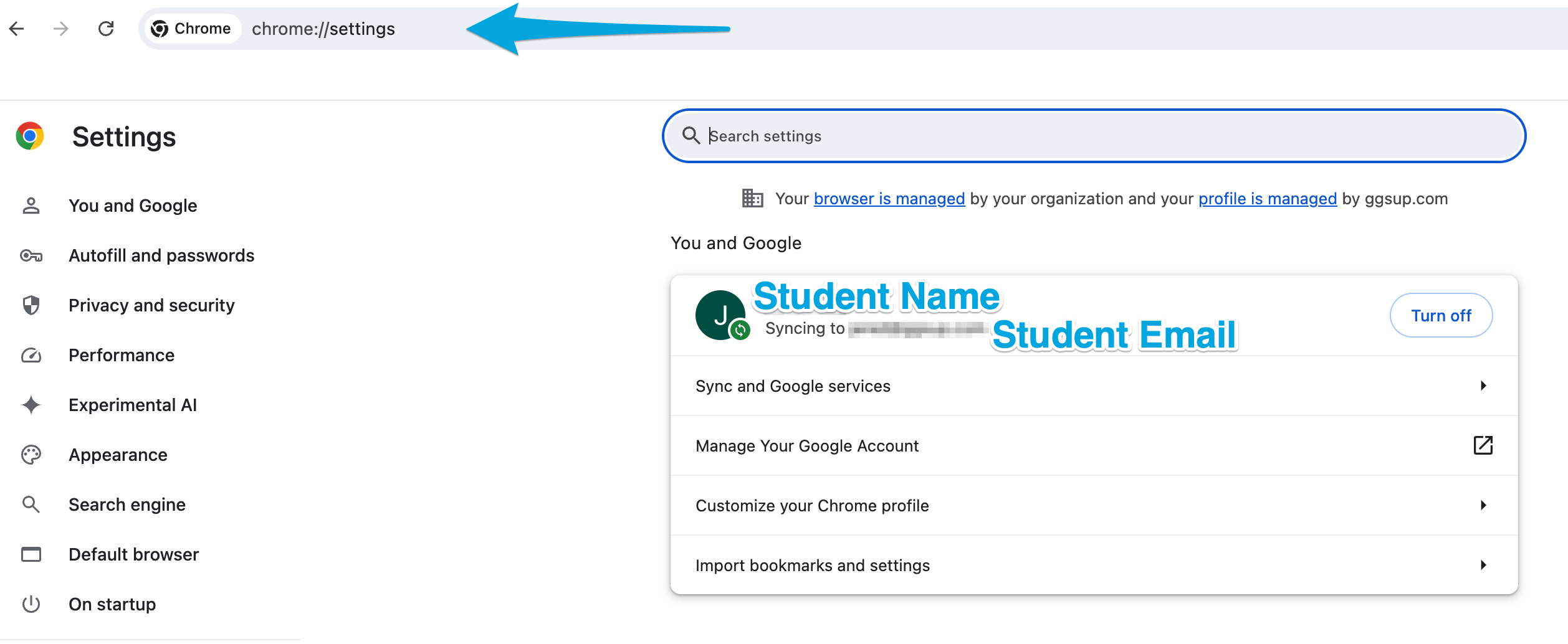Turn off sync with Turn off button

(x=1441, y=315)
